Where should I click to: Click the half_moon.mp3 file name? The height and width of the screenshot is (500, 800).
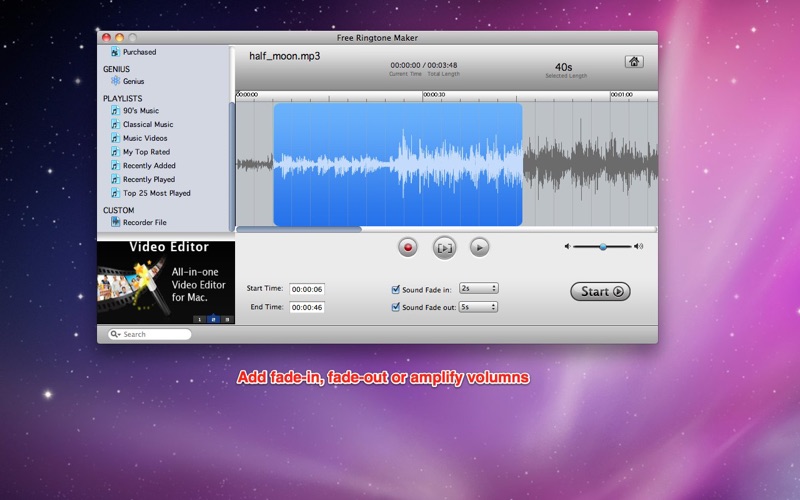tap(285, 56)
